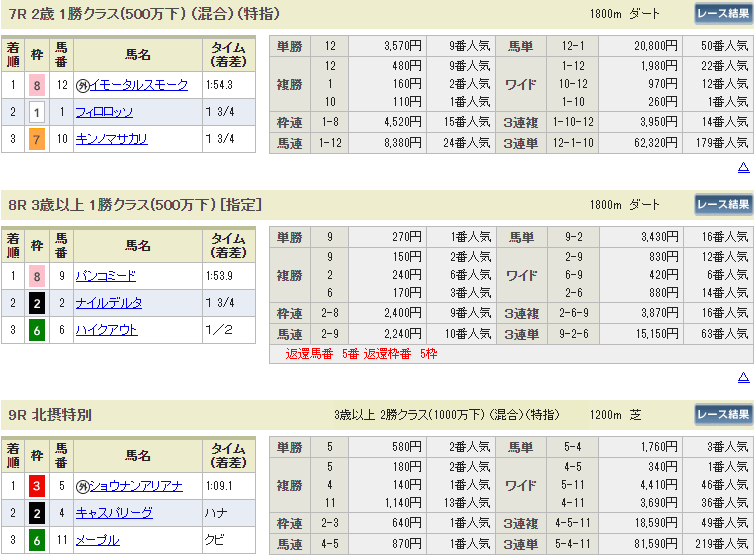The height and width of the screenshot is (556, 755).
Task: Click foreign-bred 外 mark beside イモータルスモーク
Action: [82, 86]
